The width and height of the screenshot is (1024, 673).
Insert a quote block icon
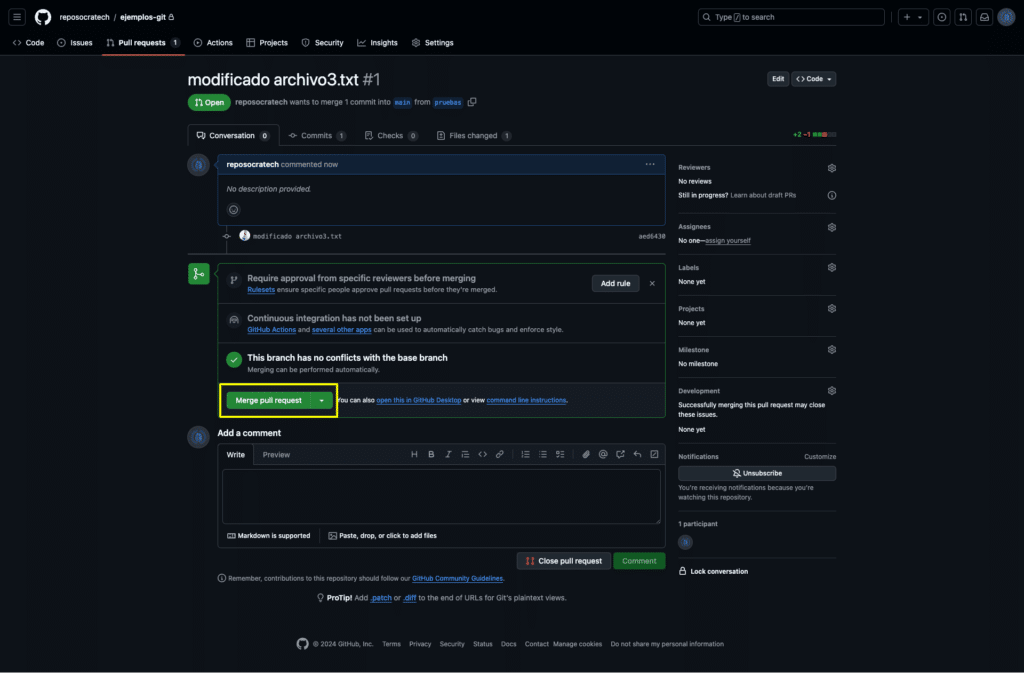(x=465, y=454)
